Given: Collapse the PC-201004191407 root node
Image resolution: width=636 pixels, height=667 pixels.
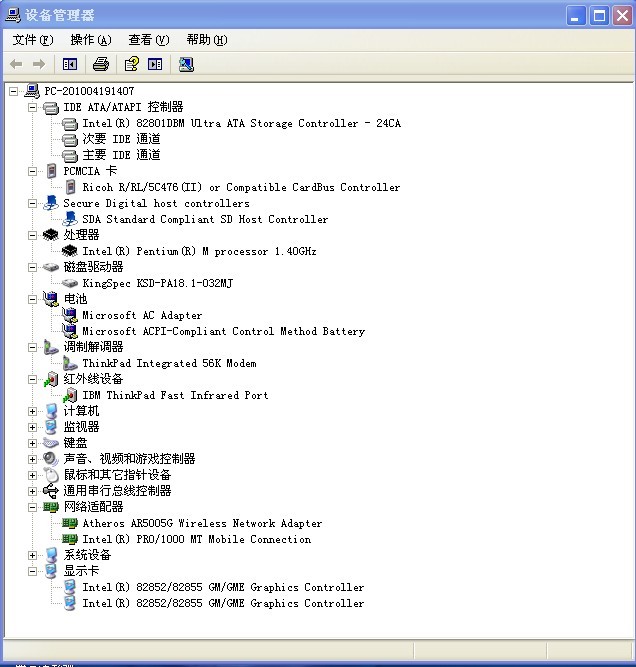Looking at the screenshot, I should [x=14, y=91].
